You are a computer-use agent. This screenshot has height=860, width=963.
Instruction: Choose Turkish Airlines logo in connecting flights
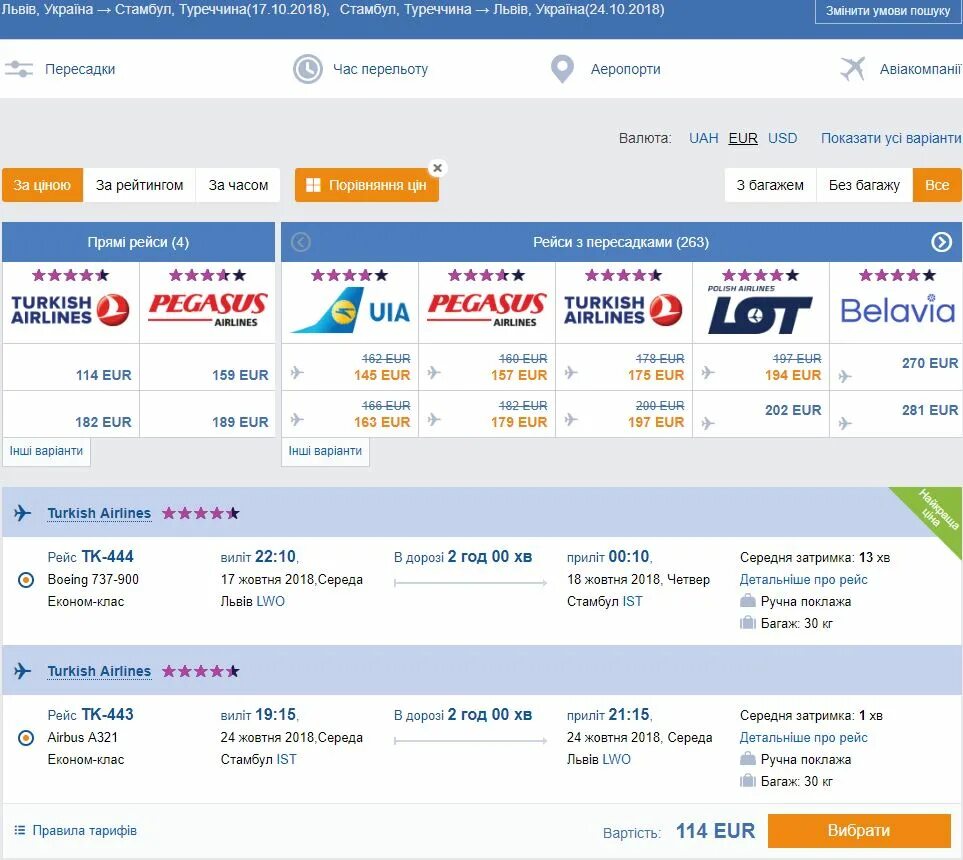pyautogui.click(x=623, y=310)
